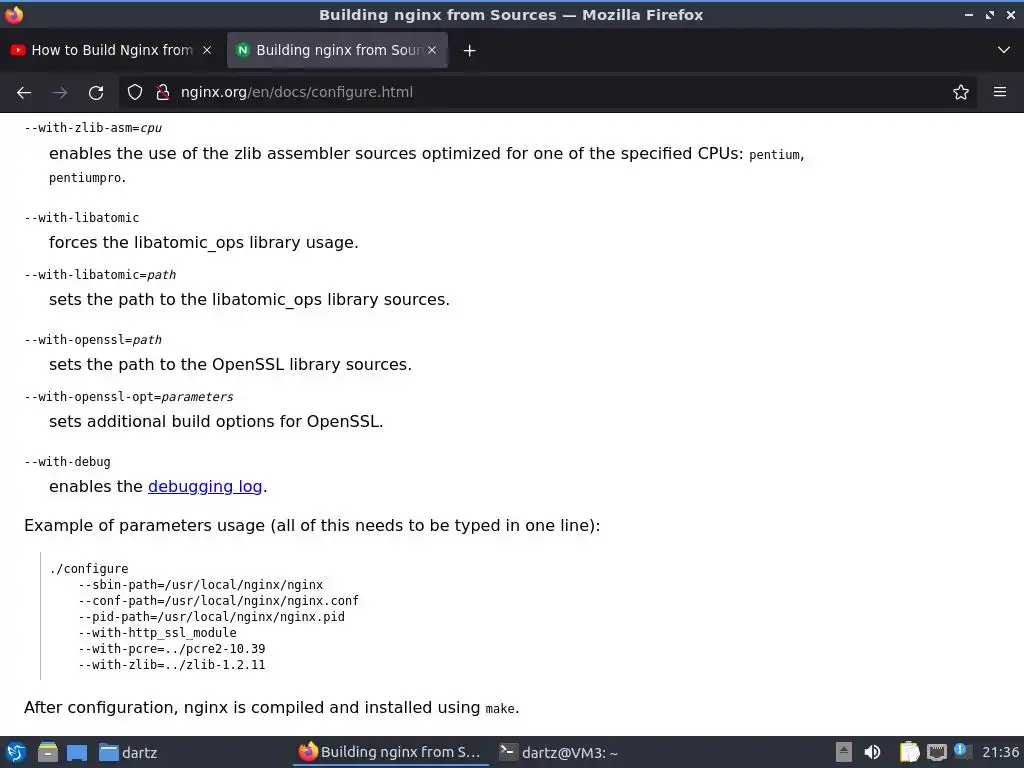Switch to the How to Build Nginx tab
Screen dimensions: 1024x768
[112, 50]
